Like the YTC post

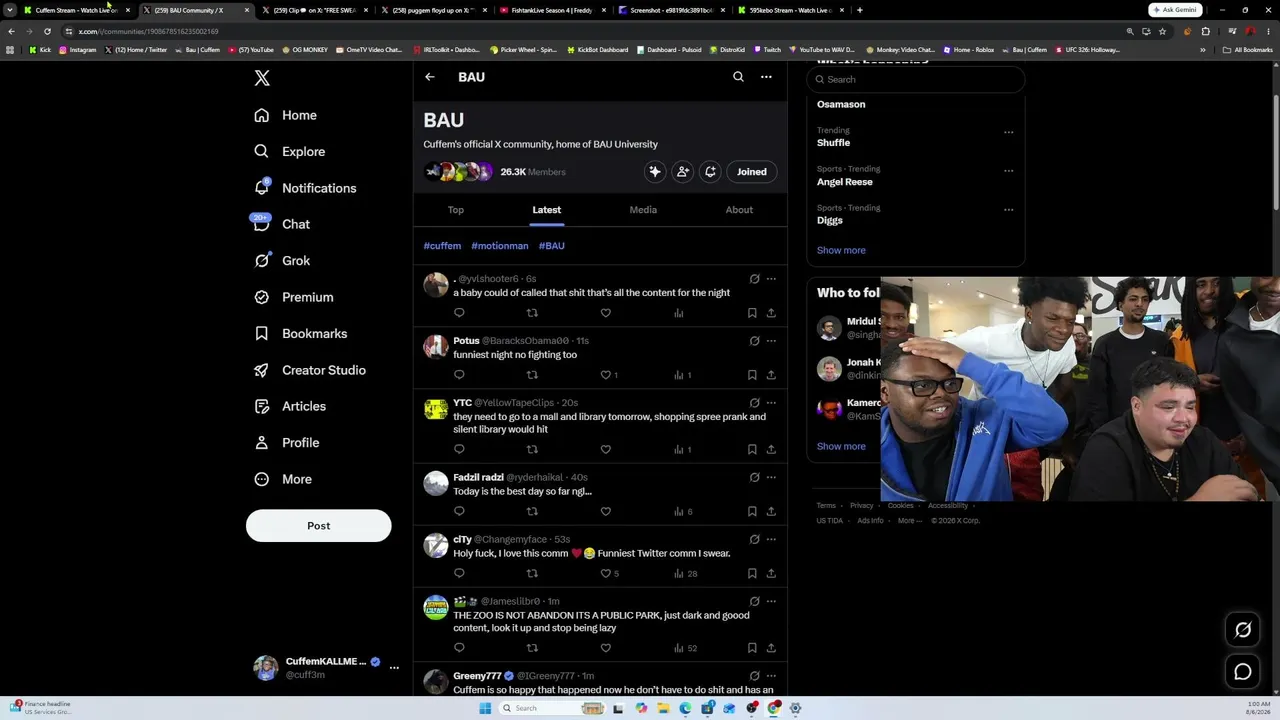point(605,449)
